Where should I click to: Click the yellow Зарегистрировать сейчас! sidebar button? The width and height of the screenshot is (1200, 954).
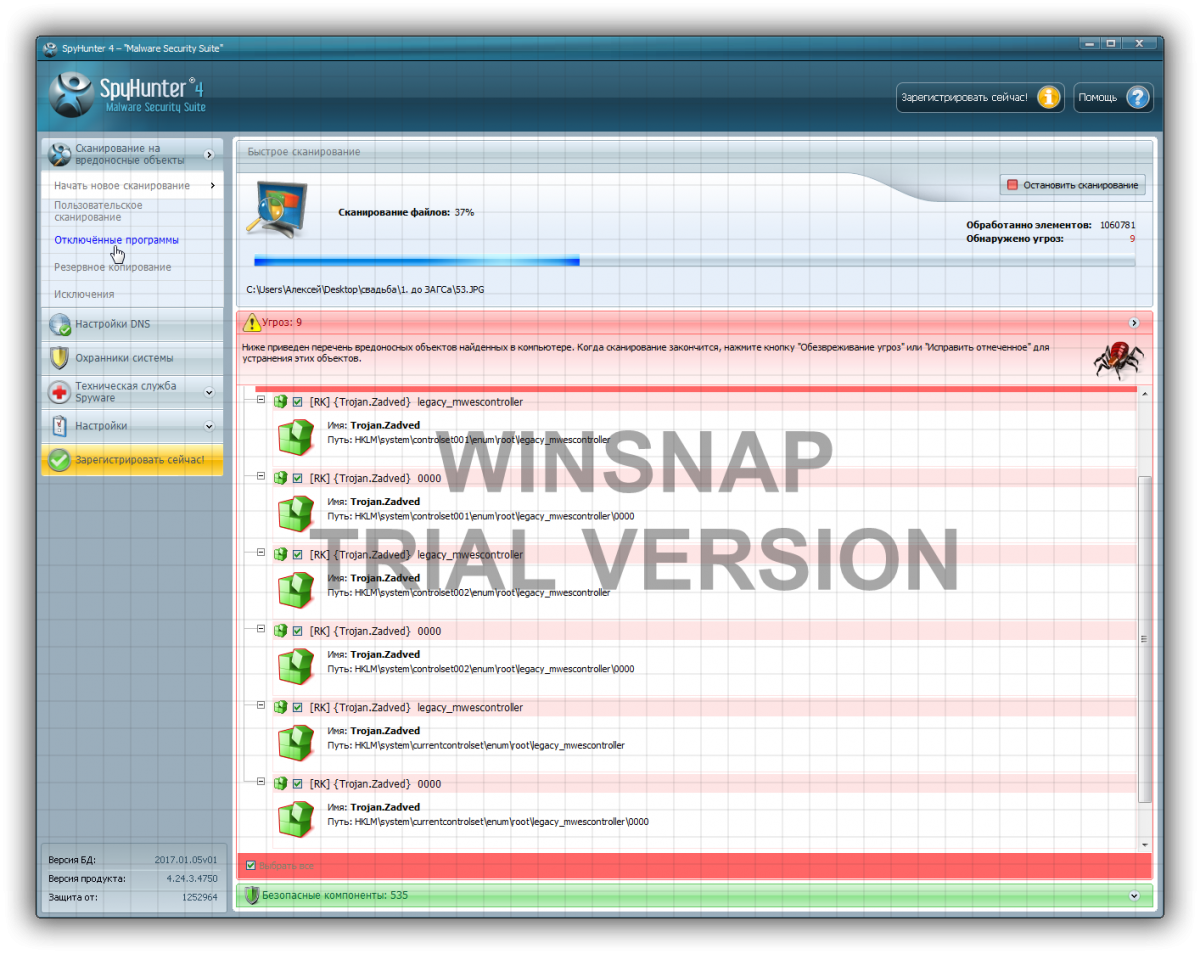click(132, 460)
